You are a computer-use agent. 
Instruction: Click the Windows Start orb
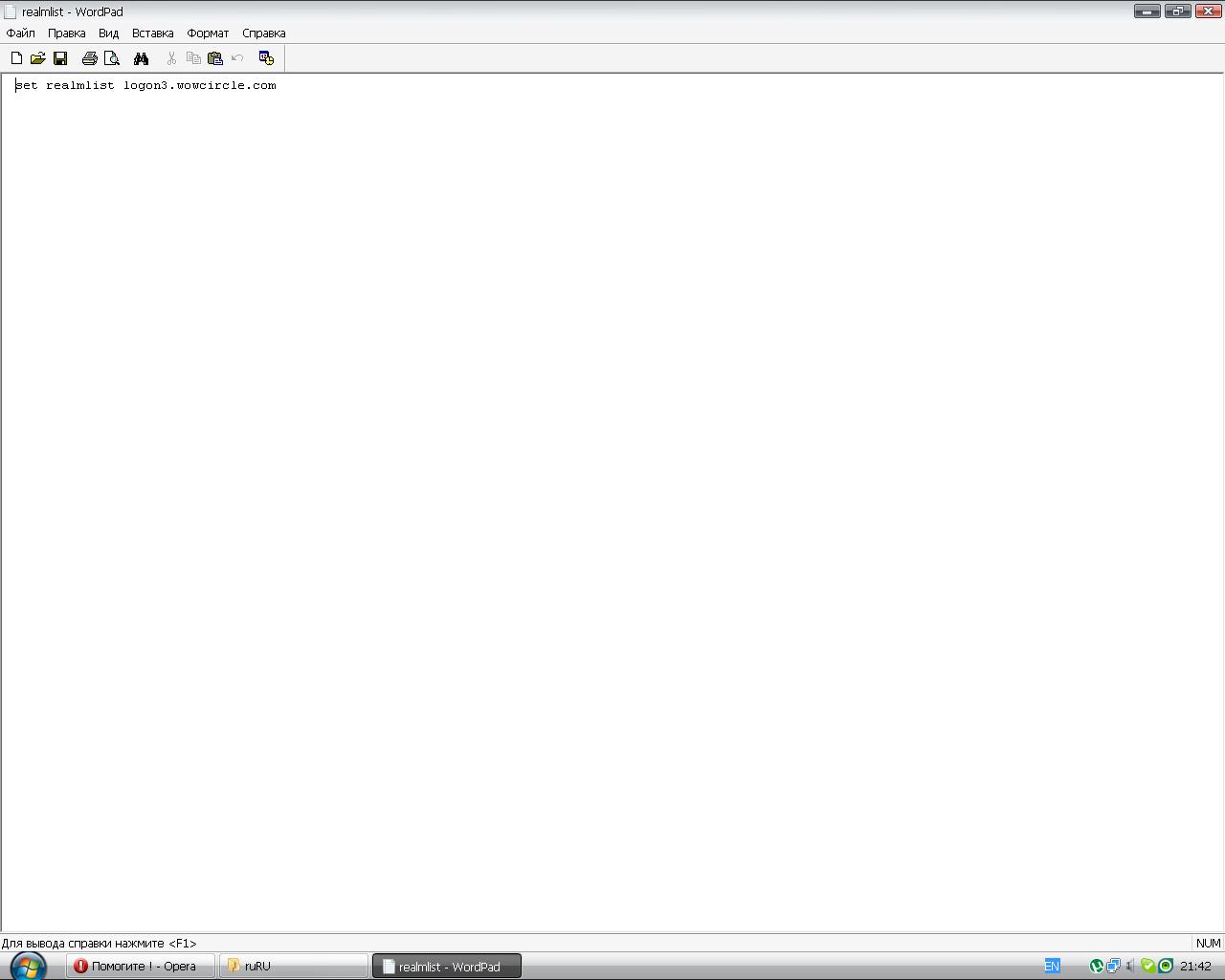click(28, 966)
